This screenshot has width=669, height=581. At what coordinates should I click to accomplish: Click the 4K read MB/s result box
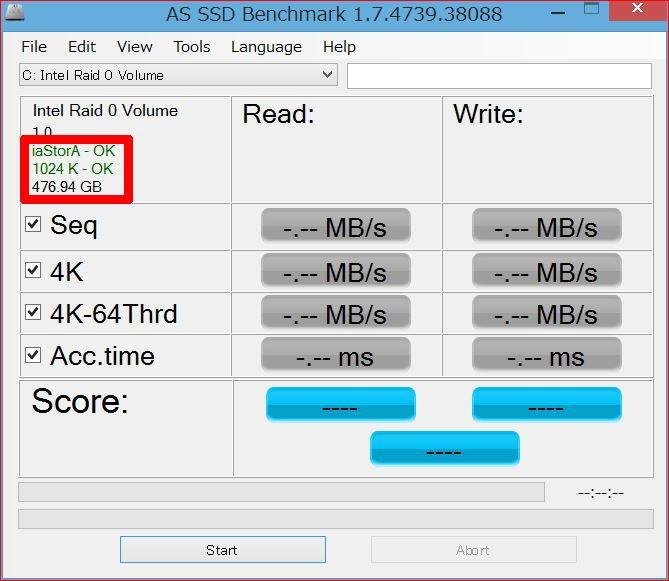336,270
